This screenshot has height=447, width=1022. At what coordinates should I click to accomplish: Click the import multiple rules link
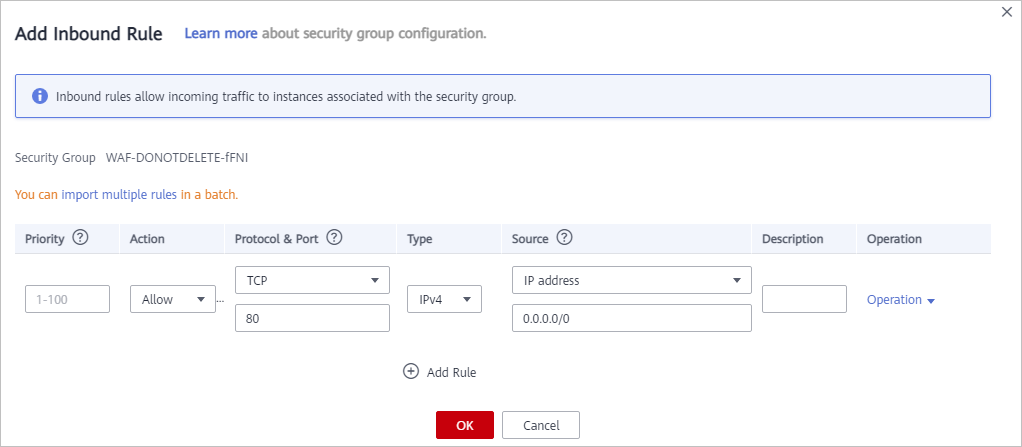pyautogui.click(x=119, y=194)
